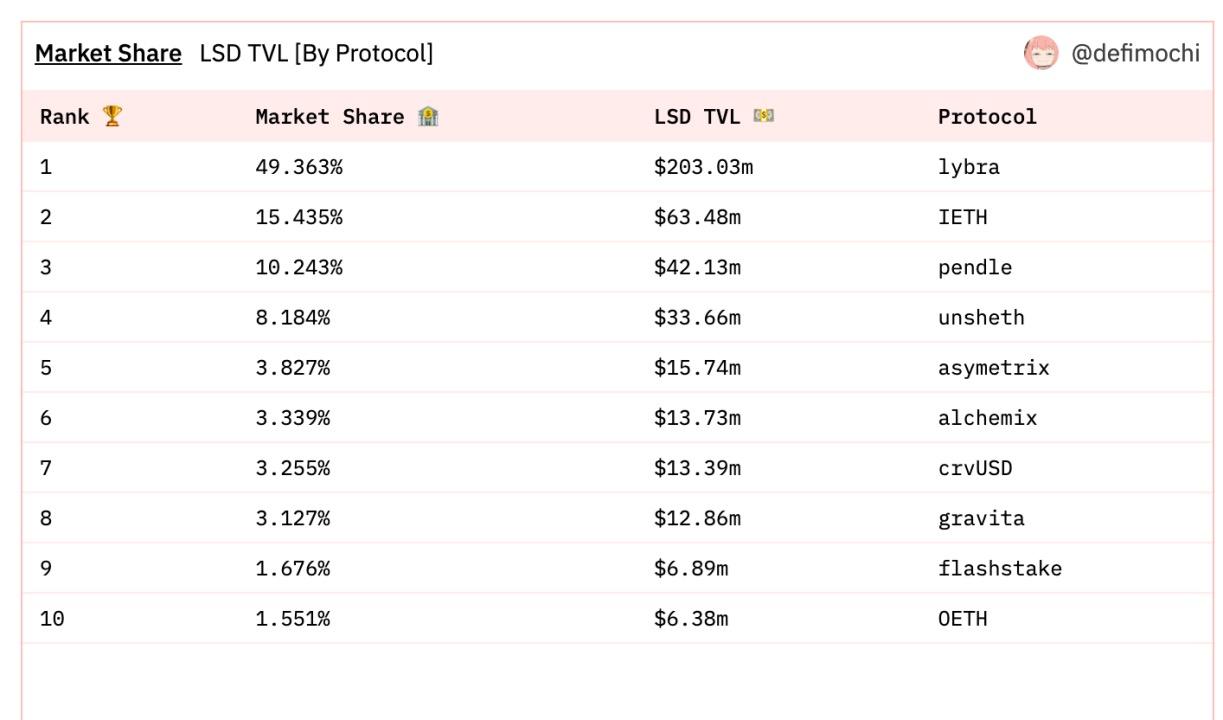Click the @defimochi handle
The height and width of the screenshot is (720, 1223).
pyautogui.click(x=1135, y=53)
